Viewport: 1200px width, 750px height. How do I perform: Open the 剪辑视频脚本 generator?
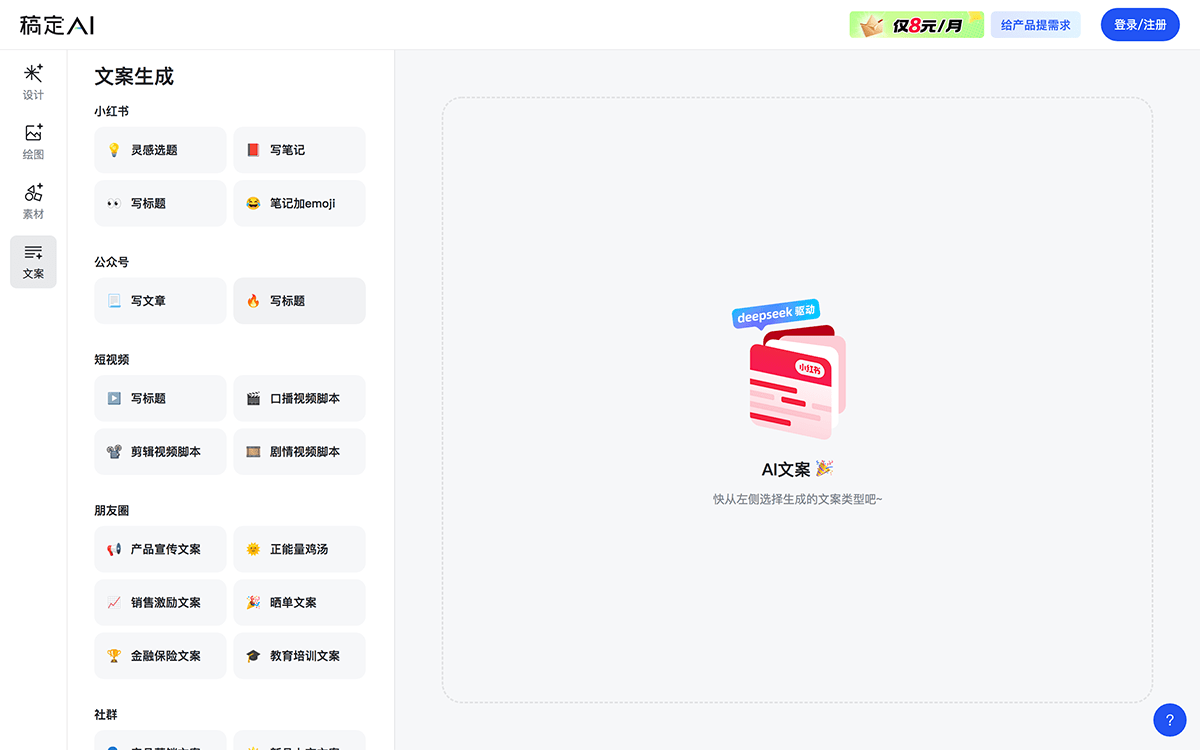[x=160, y=451]
